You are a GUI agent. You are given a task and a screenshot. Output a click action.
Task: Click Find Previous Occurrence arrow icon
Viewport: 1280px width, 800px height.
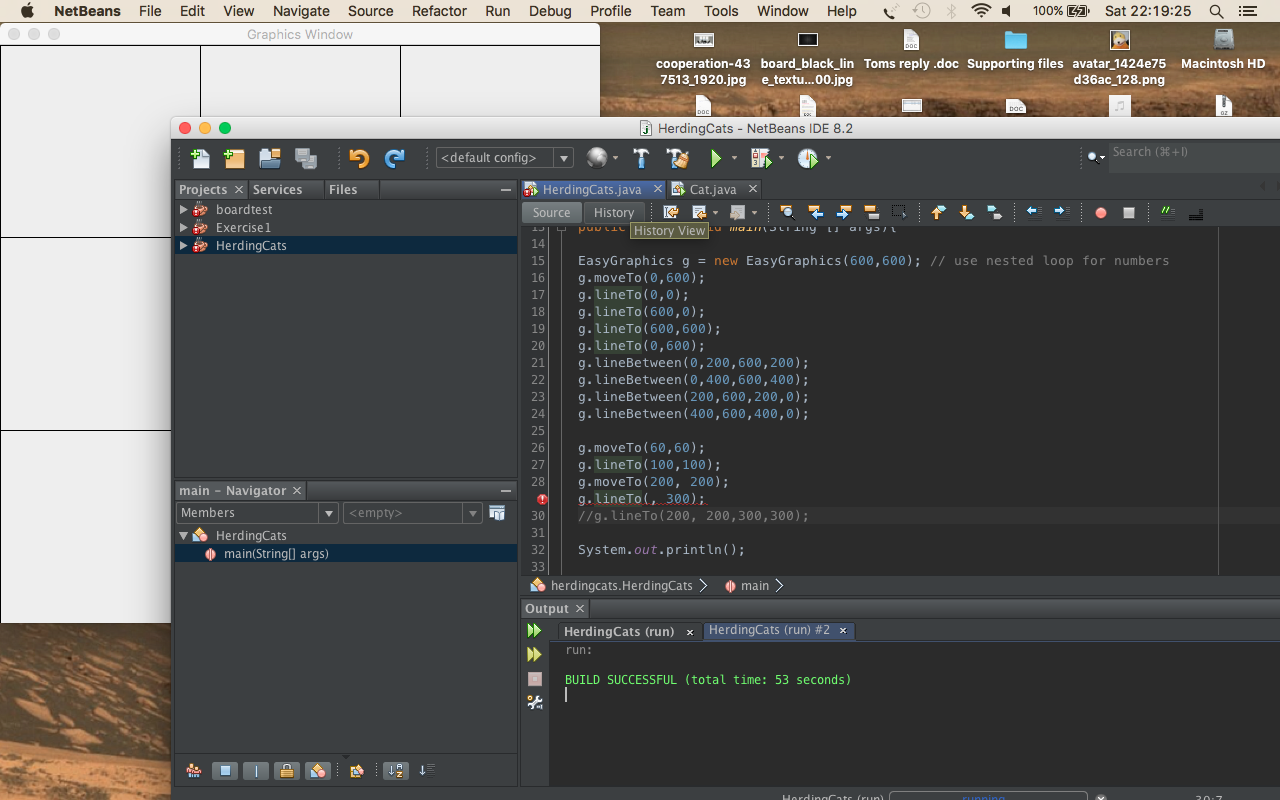pos(816,212)
